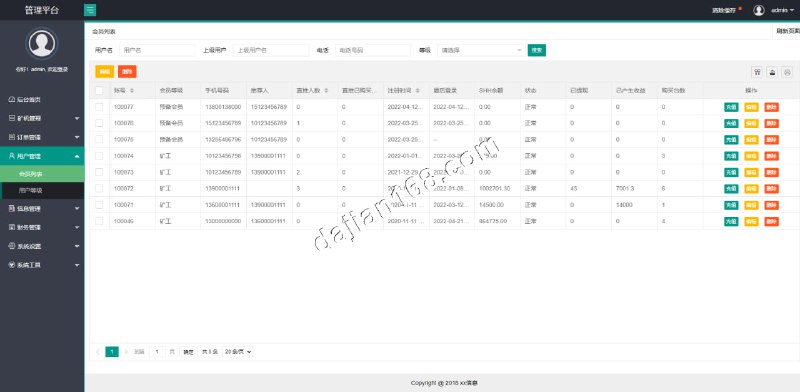800x392 pixels.
Task: Expand the 财务管理 sidebar menu
Action: (42, 227)
